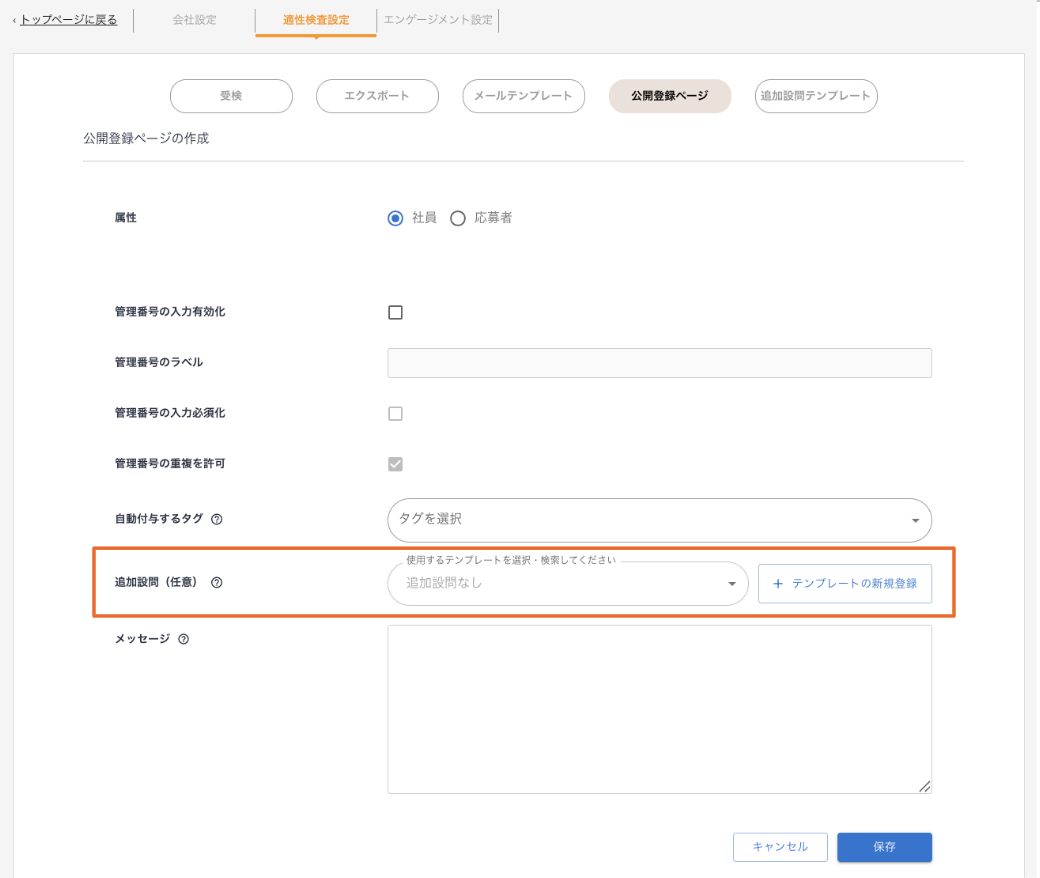Switch to the エンゲージメント設定 tab
The image size is (1040, 878).
(x=438, y=20)
